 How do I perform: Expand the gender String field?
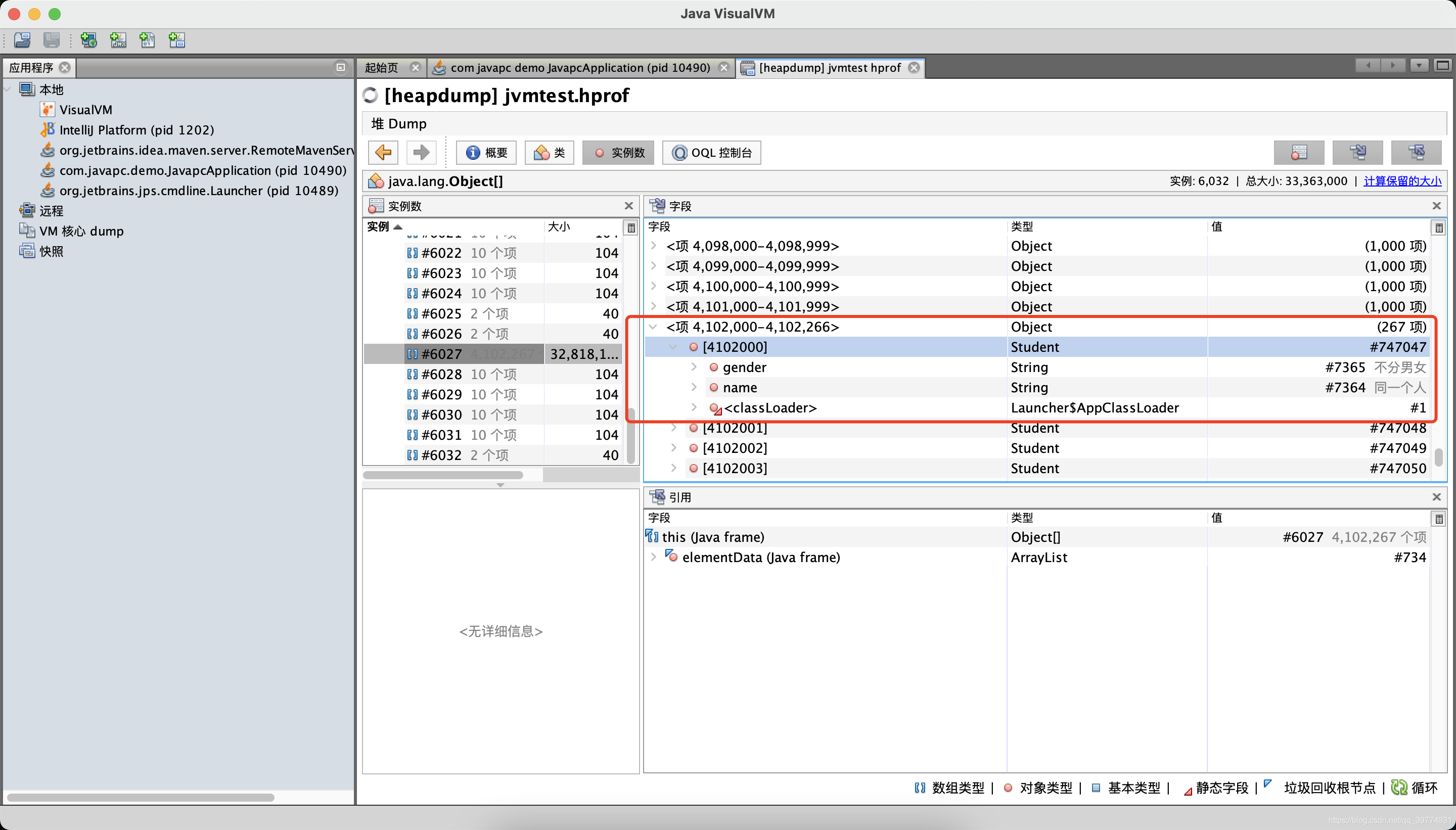(x=694, y=367)
